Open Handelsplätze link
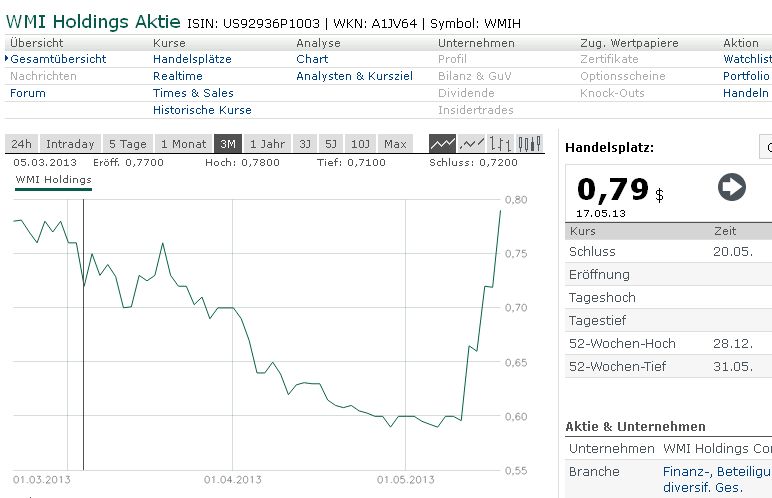 click(x=192, y=59)
